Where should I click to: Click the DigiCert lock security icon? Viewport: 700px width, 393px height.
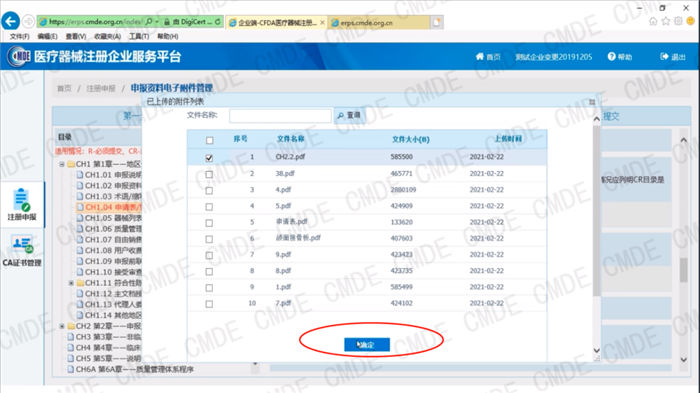(167, 21)
